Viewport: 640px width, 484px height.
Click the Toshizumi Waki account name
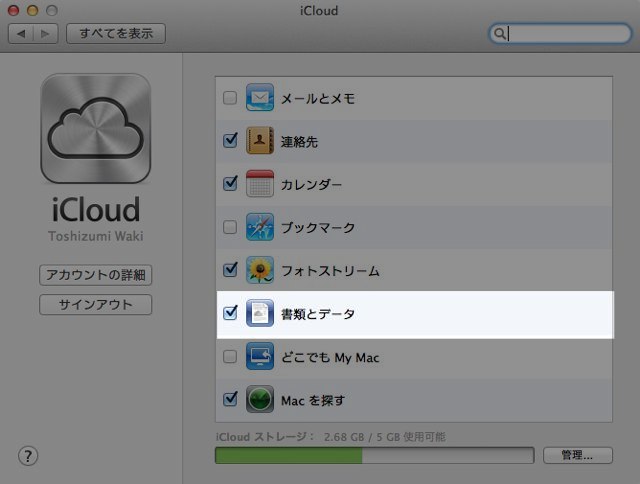[96, 236]
